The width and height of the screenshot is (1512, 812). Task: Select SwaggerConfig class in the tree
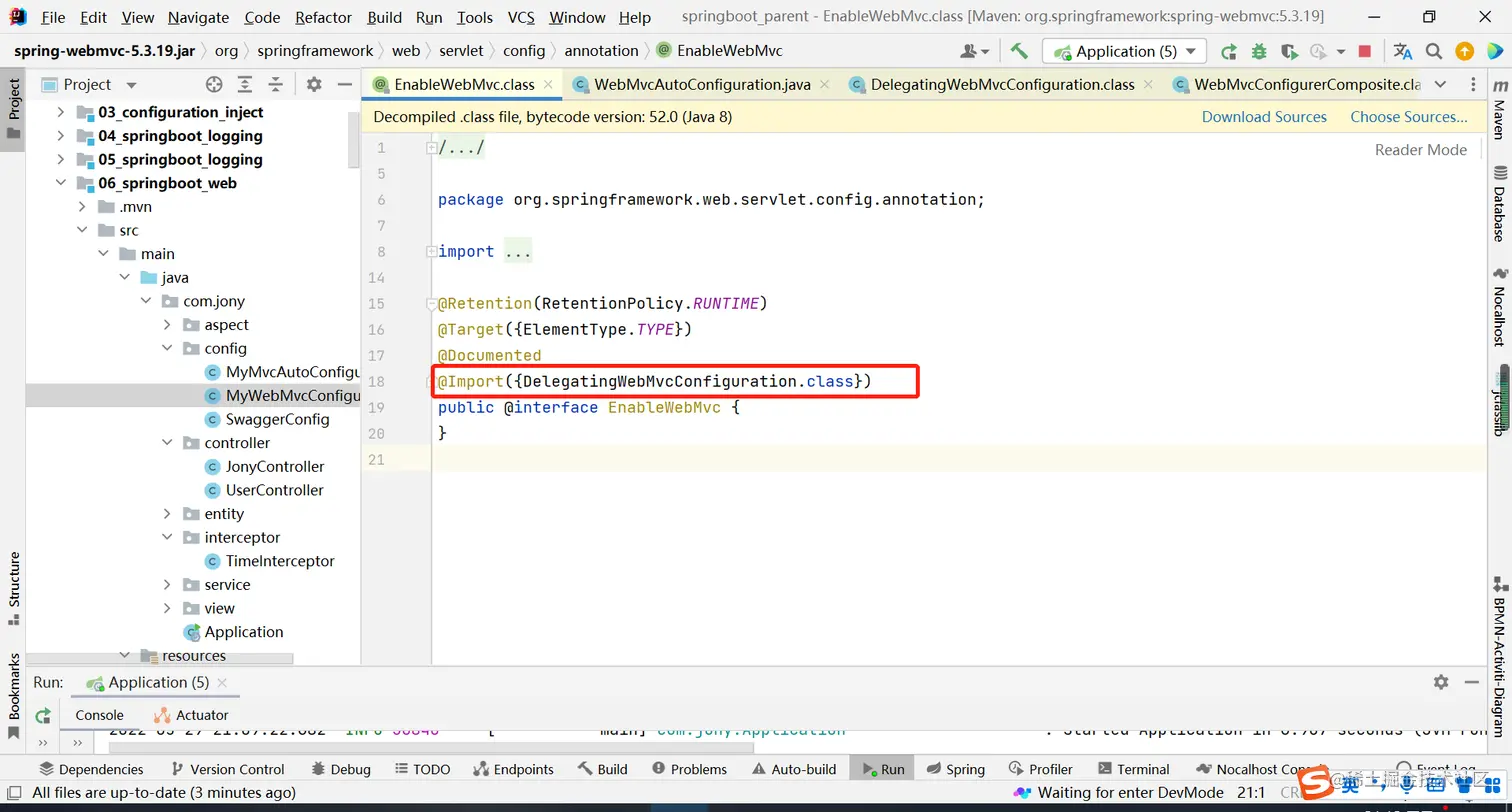[277, 419]
